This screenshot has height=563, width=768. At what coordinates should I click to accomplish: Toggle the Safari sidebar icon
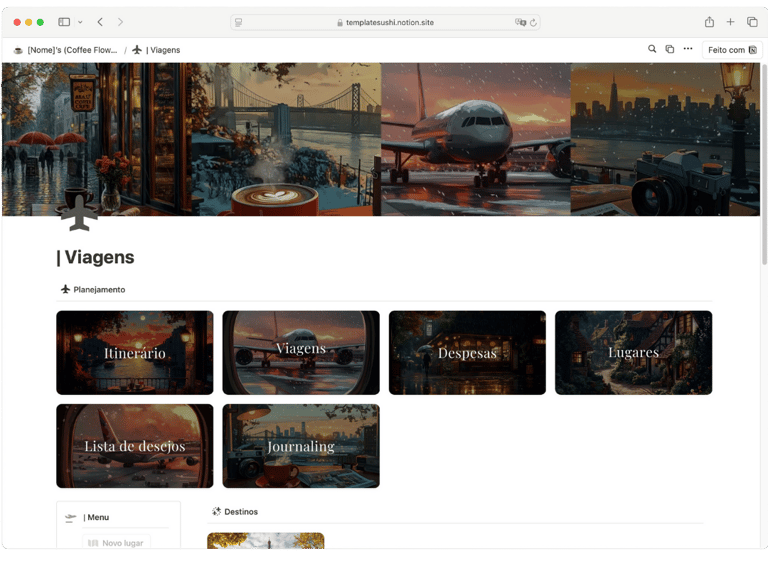[x=64, y=22]
